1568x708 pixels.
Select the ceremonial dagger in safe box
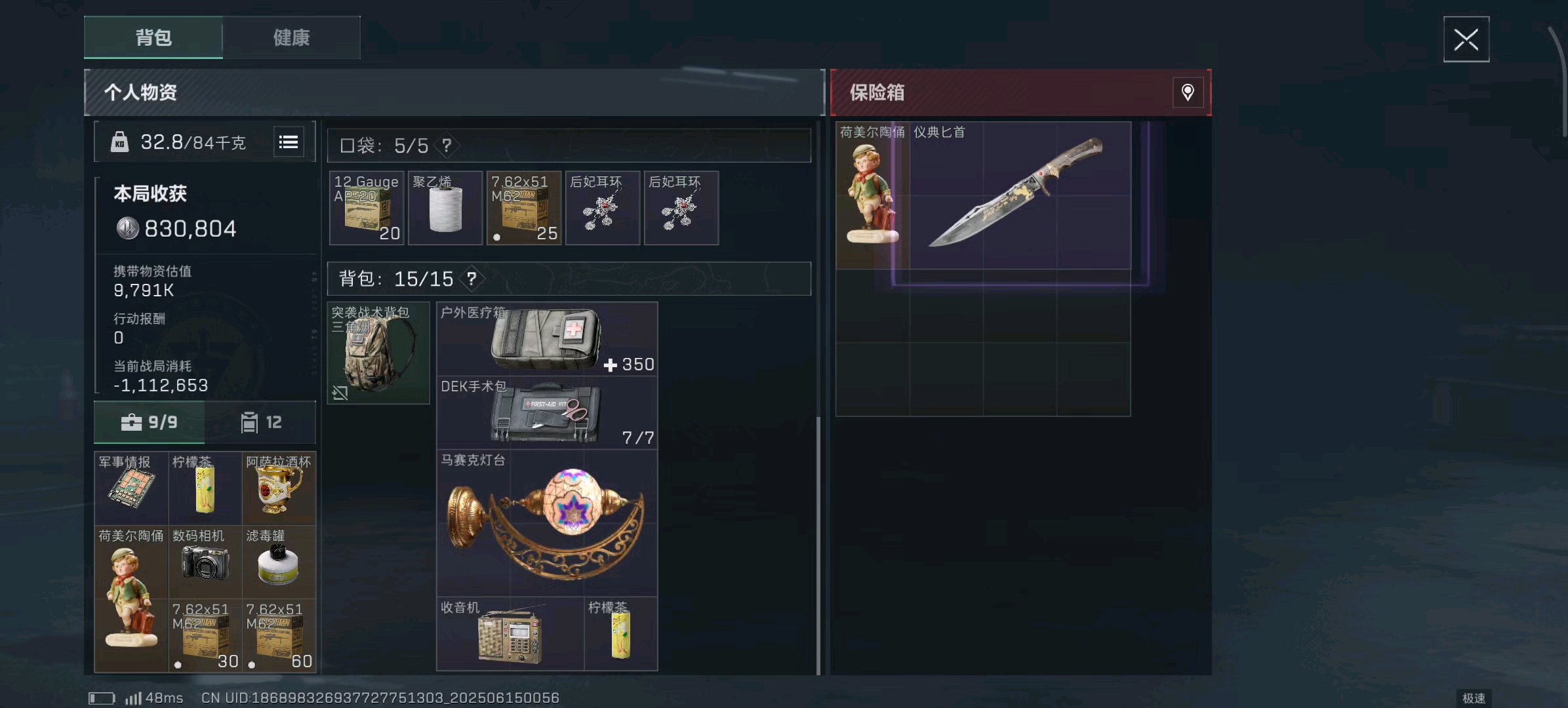pyautogui.click(x=1020, y=195)
